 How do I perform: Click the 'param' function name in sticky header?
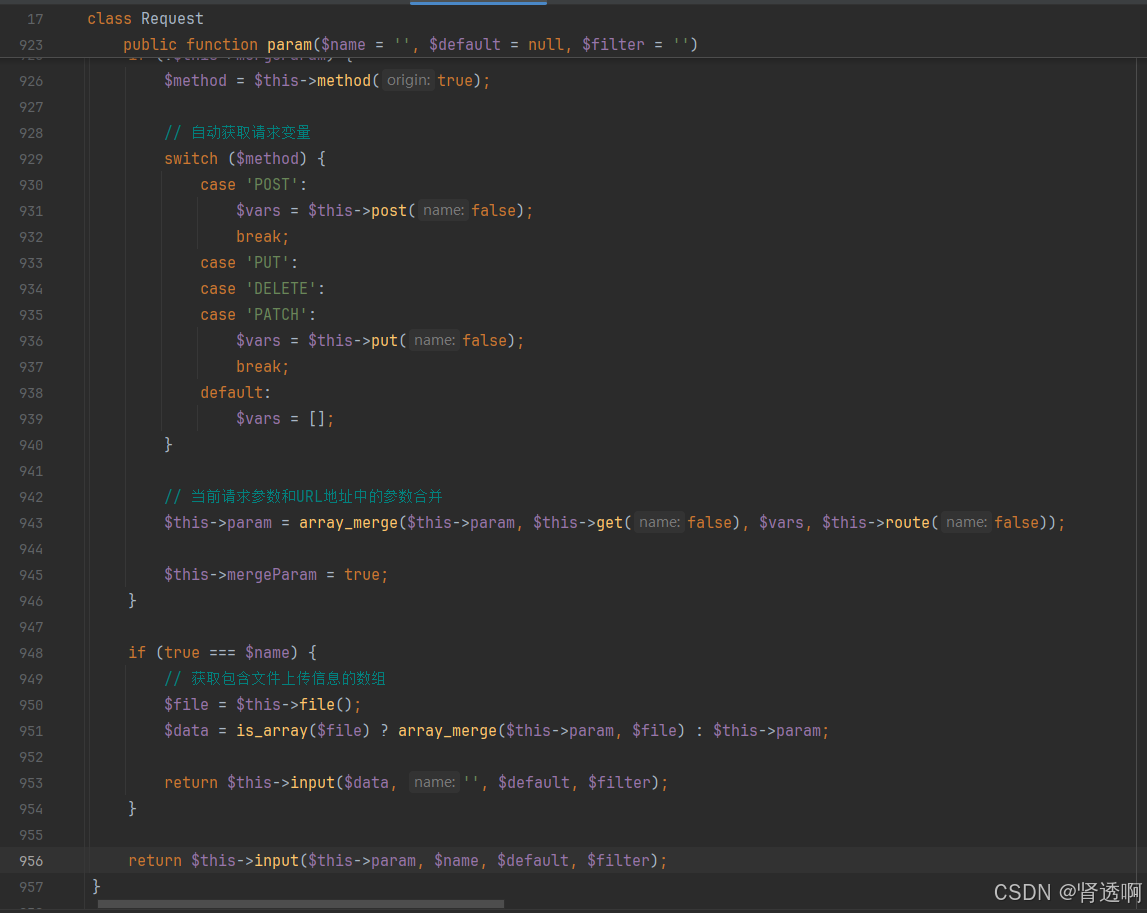pyautogui.click(x=288, y=44)
